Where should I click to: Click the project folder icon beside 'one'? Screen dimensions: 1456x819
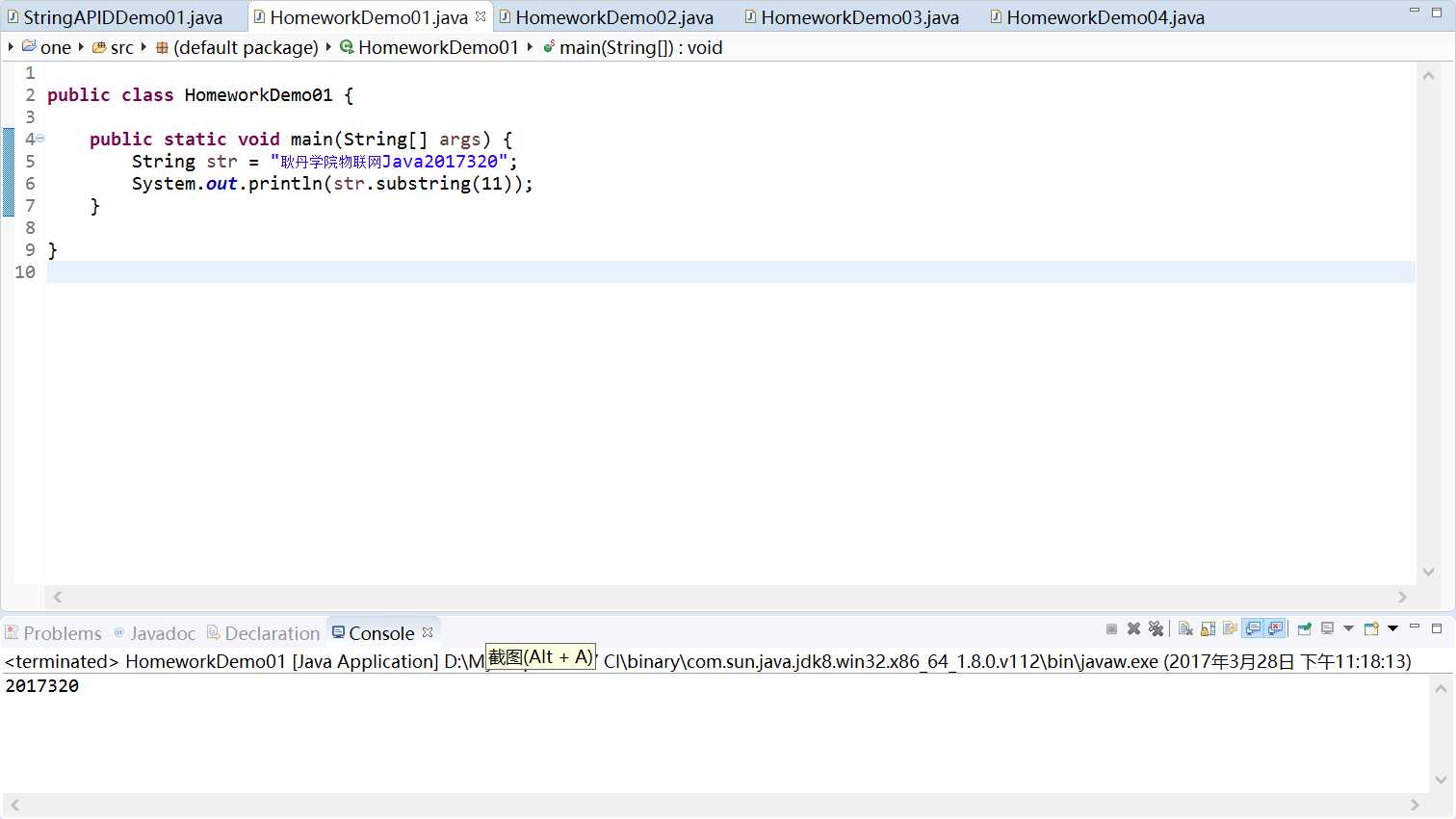(29, 46)
